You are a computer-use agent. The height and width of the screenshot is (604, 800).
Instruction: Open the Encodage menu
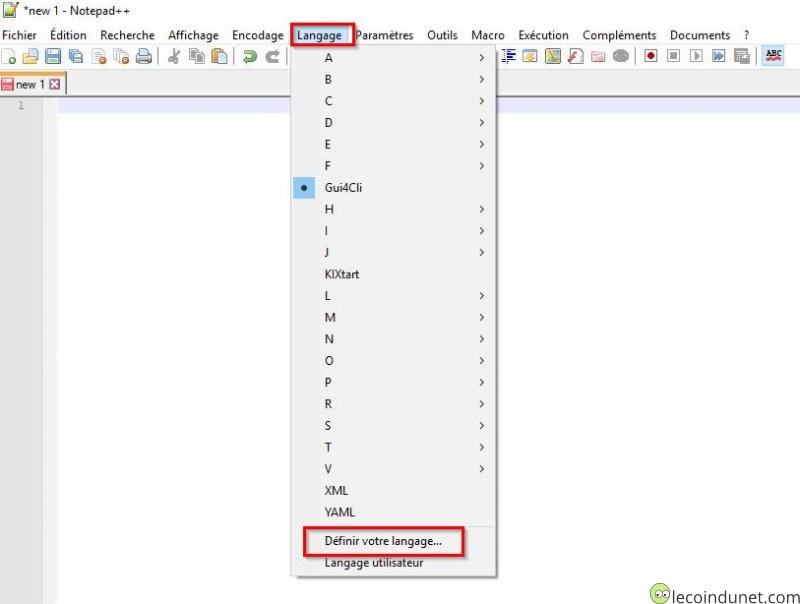pyautogui.click(x=258, y=35)
